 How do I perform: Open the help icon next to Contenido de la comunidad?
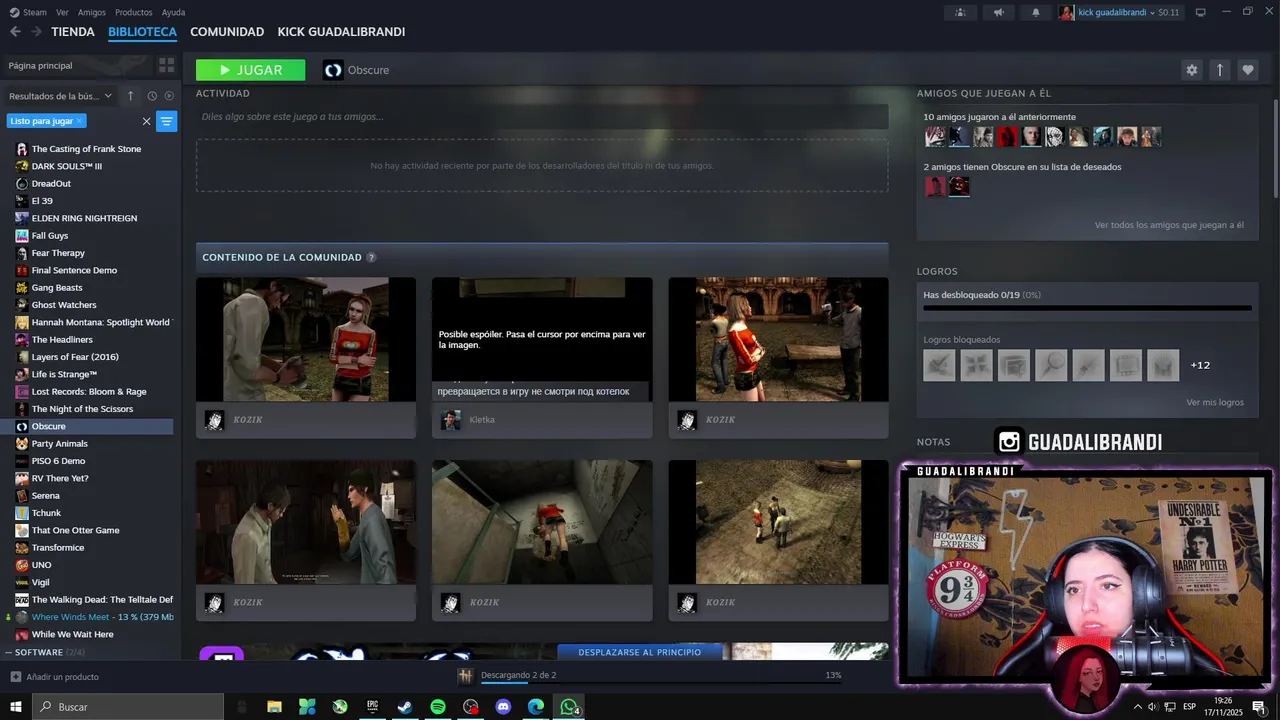click(371, 257)
